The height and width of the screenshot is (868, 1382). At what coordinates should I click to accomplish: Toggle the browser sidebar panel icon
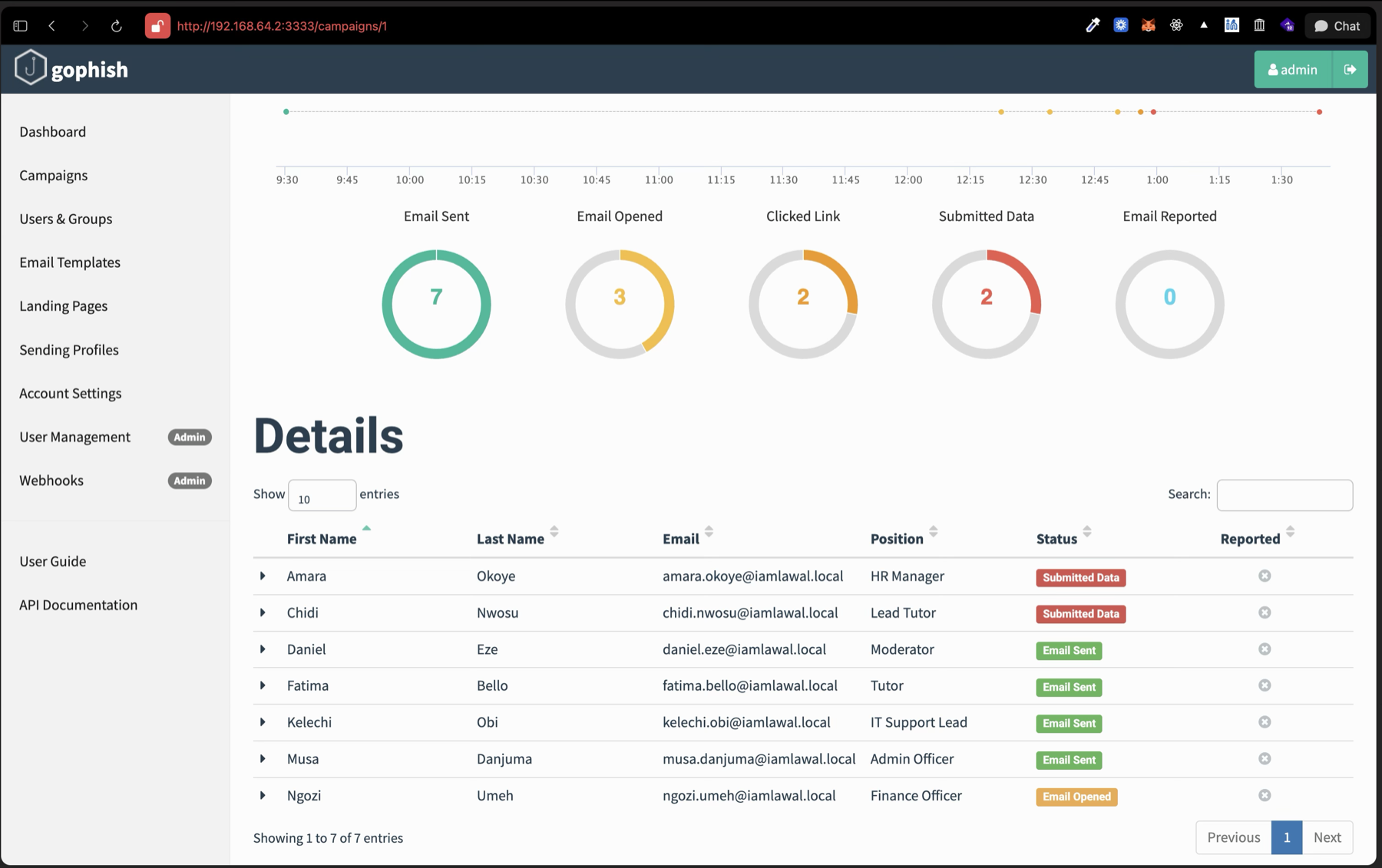point(21,26)
